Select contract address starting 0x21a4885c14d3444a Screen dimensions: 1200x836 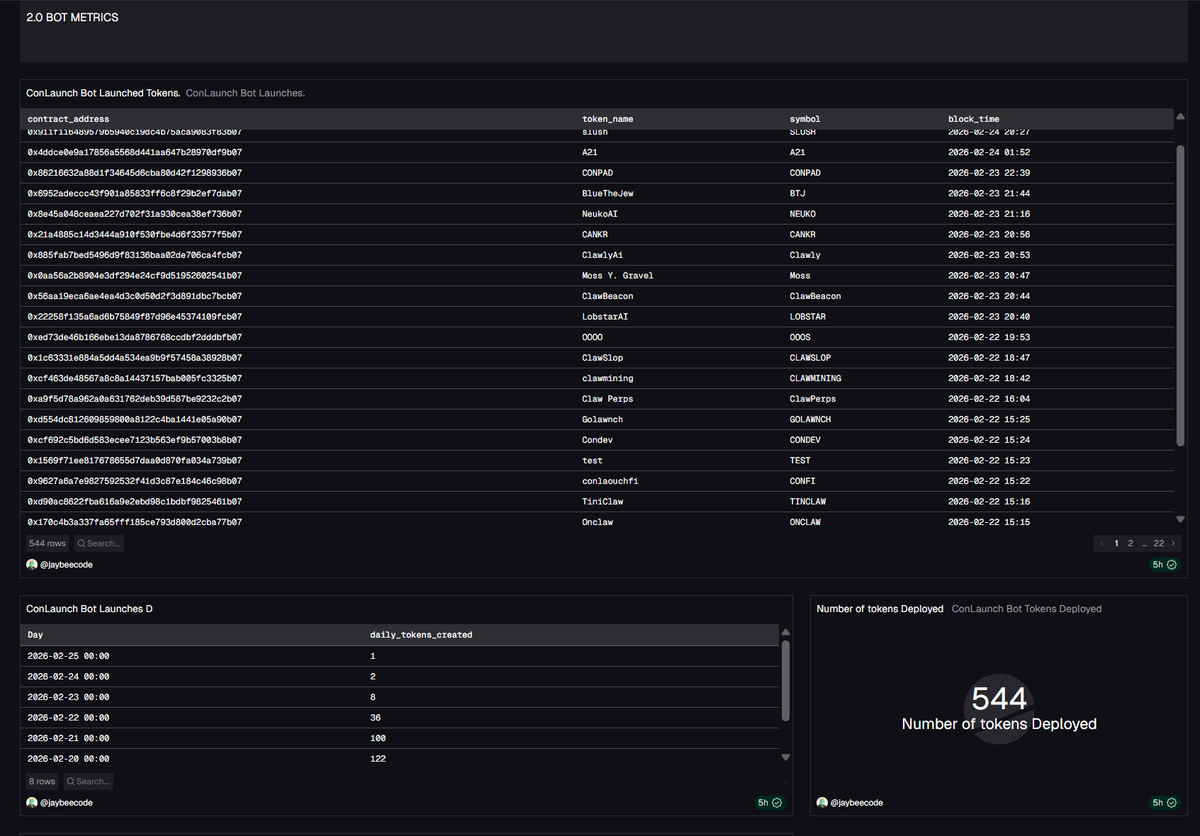134,235
